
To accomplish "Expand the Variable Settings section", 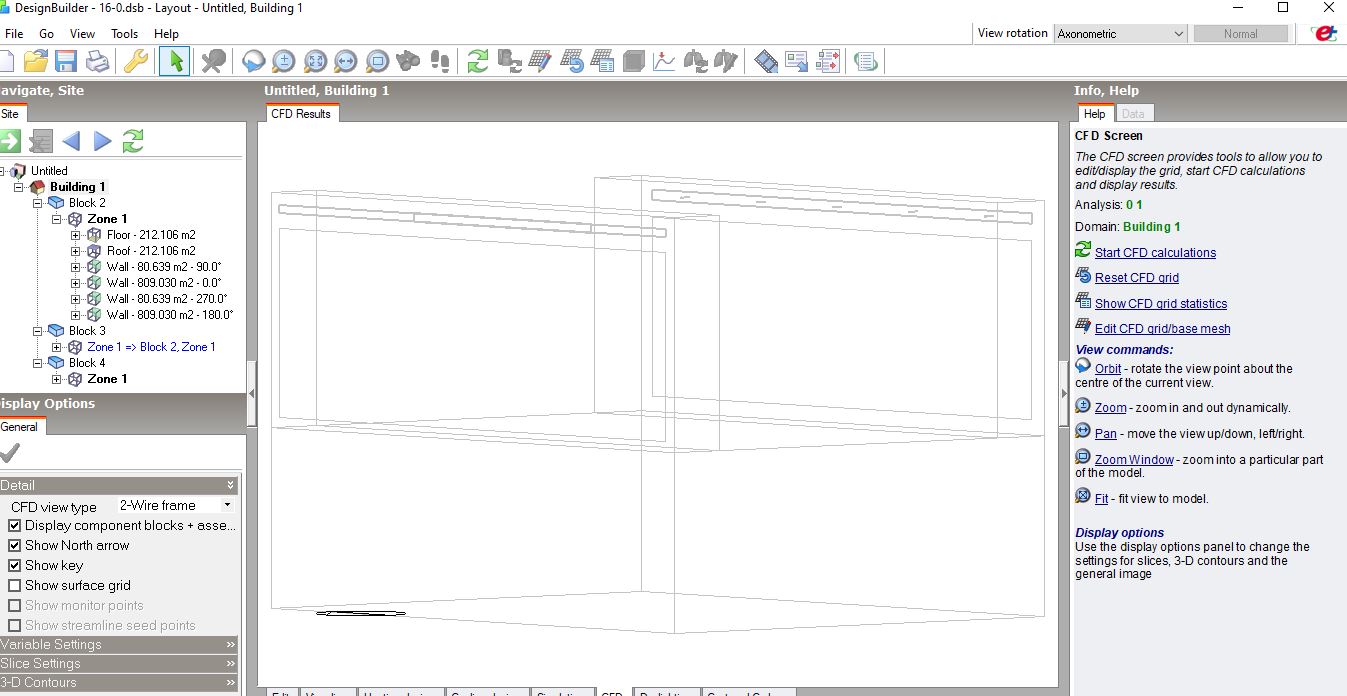I will point(119,644).
